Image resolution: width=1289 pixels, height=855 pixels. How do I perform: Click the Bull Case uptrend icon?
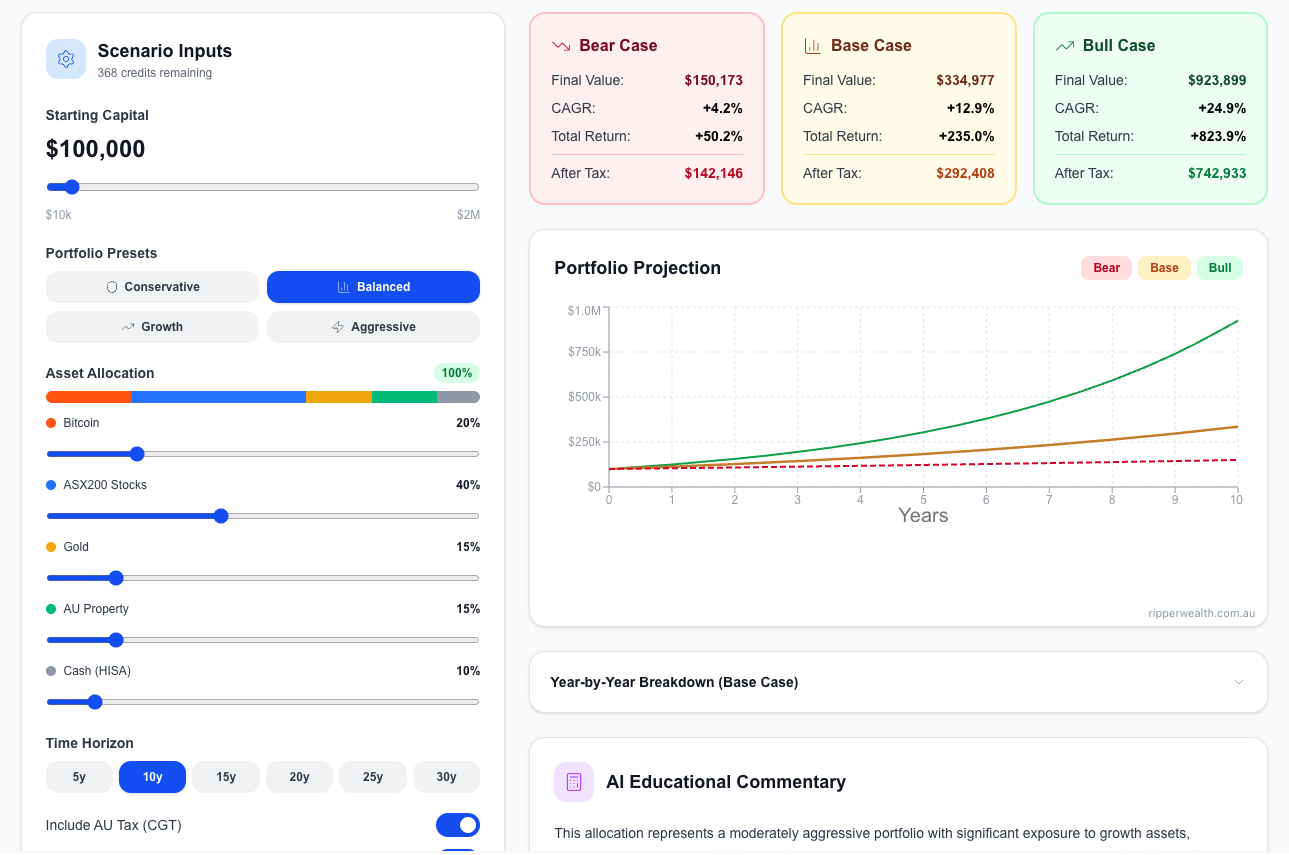pos(1065,46)
